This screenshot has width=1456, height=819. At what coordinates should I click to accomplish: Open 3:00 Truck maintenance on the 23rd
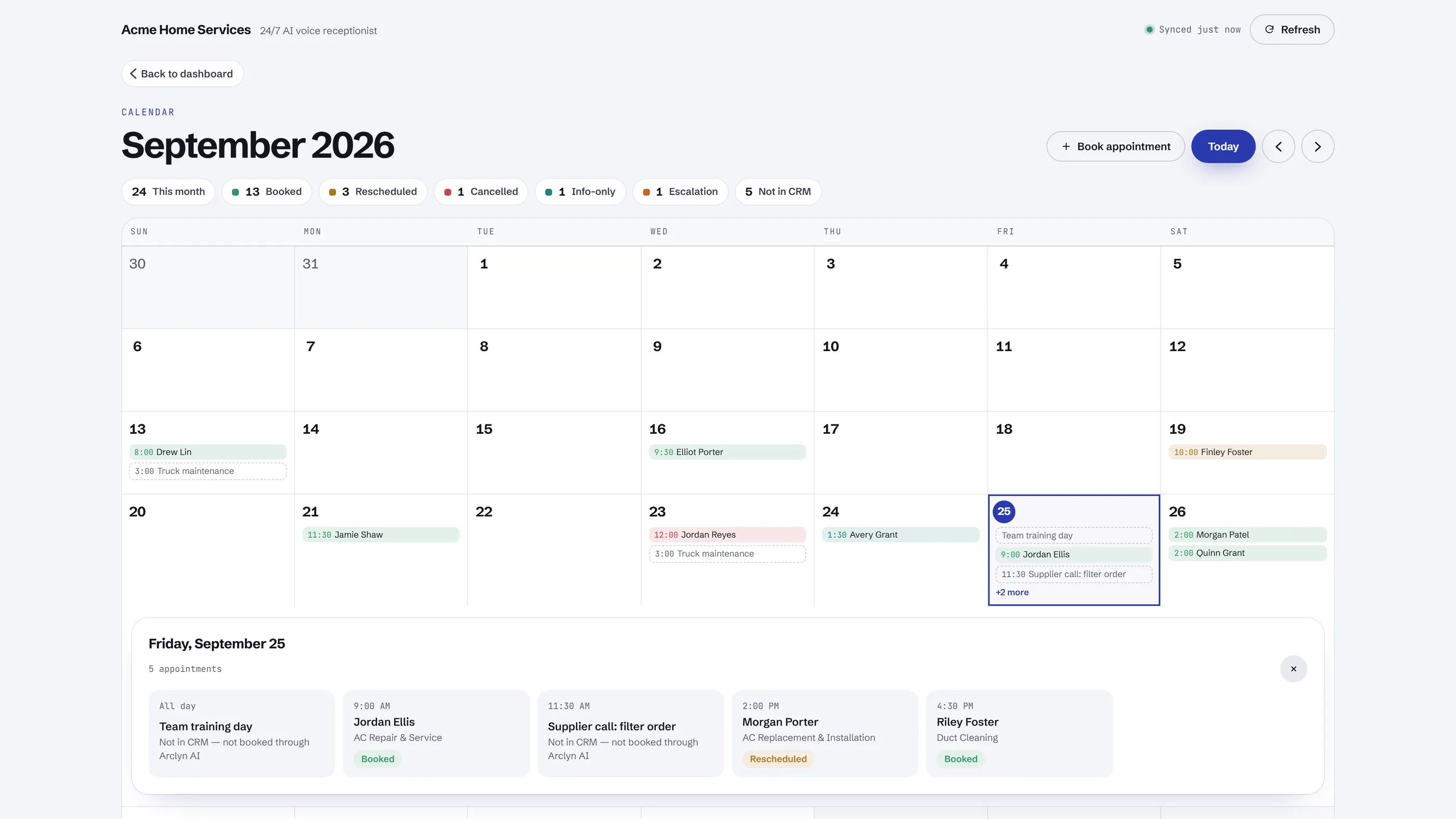pyautogui.click(x=727, y=554)
